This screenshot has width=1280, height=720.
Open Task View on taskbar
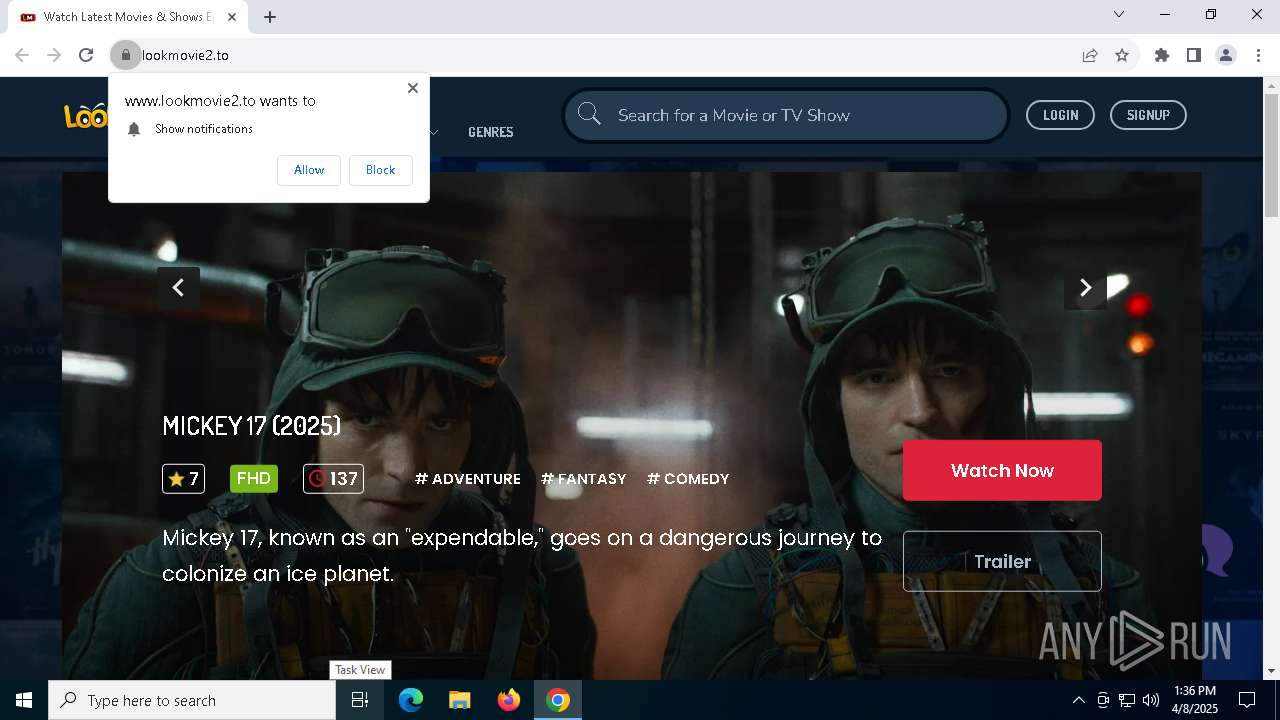coord(360,700)
